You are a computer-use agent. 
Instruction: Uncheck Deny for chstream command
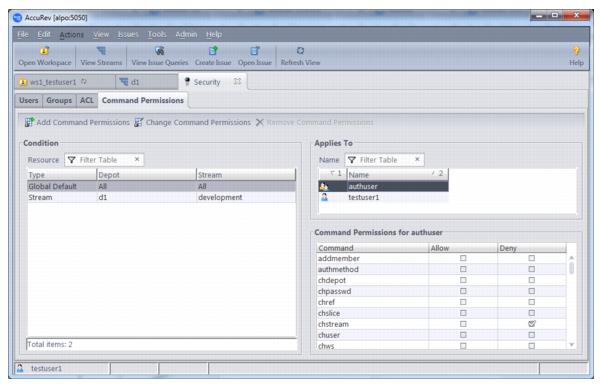(532, 324)
